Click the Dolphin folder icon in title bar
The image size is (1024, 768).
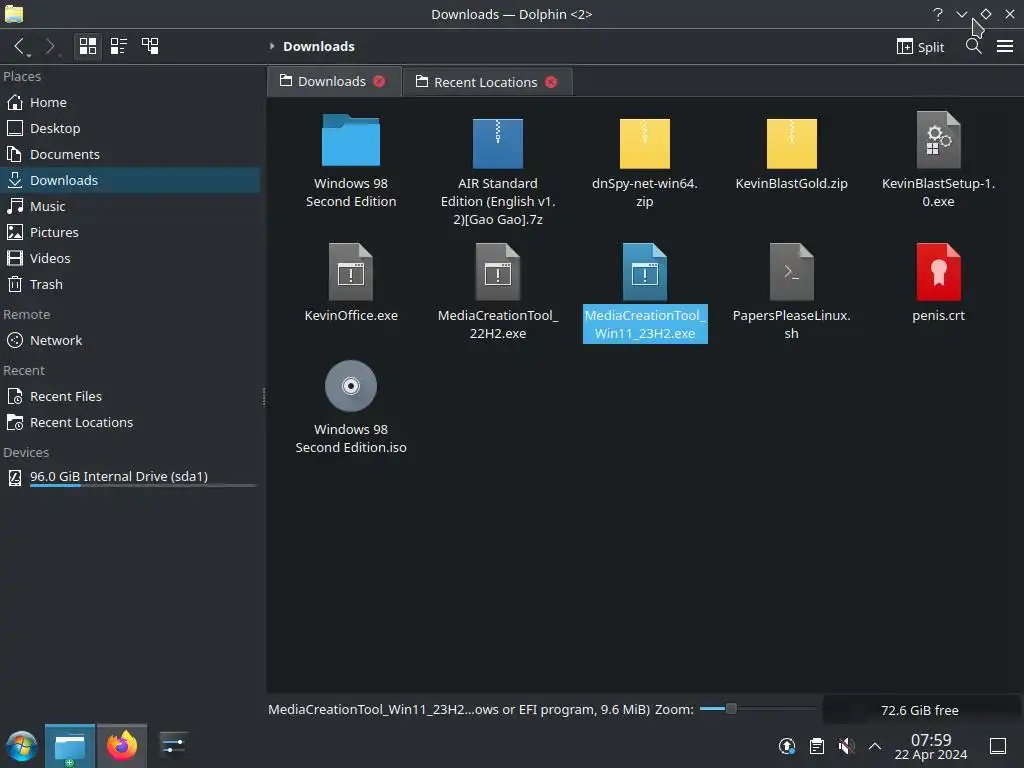click(14, 14)
